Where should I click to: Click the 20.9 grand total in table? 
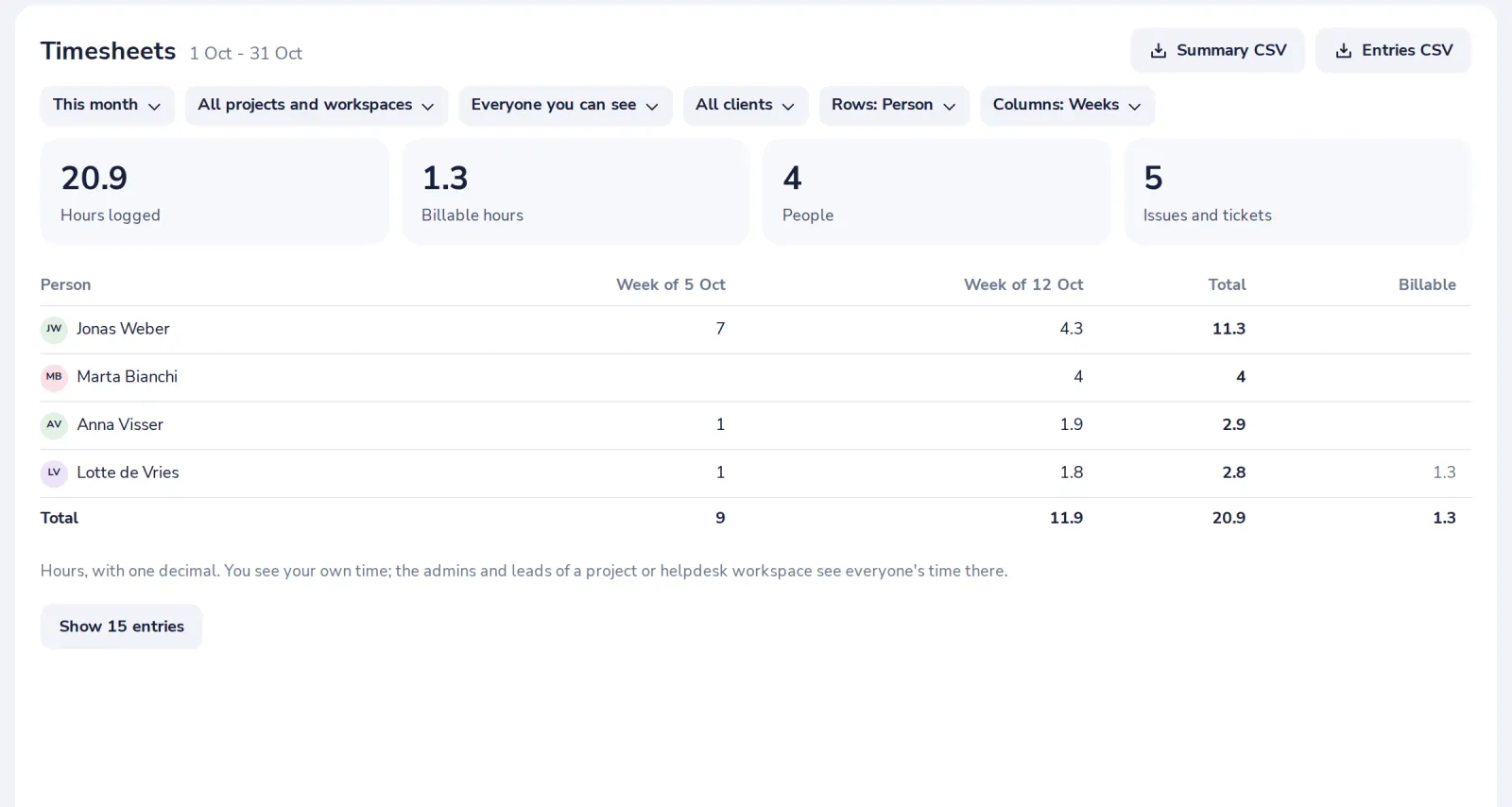tap(1228, 518)
